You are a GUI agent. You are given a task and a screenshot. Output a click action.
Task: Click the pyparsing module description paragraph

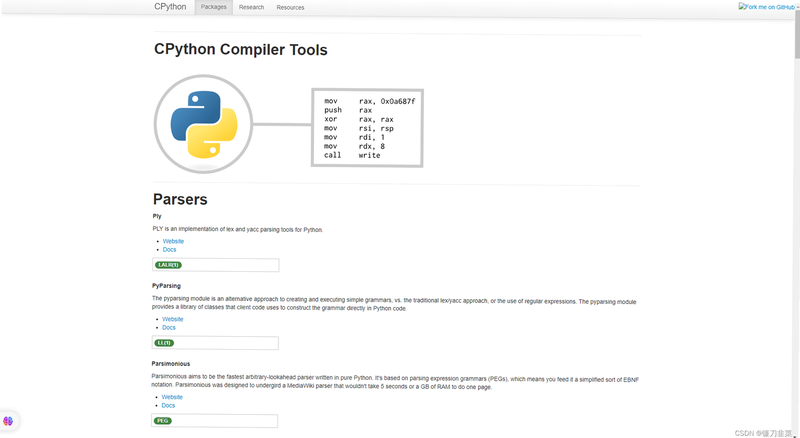[x=394, y=304]
